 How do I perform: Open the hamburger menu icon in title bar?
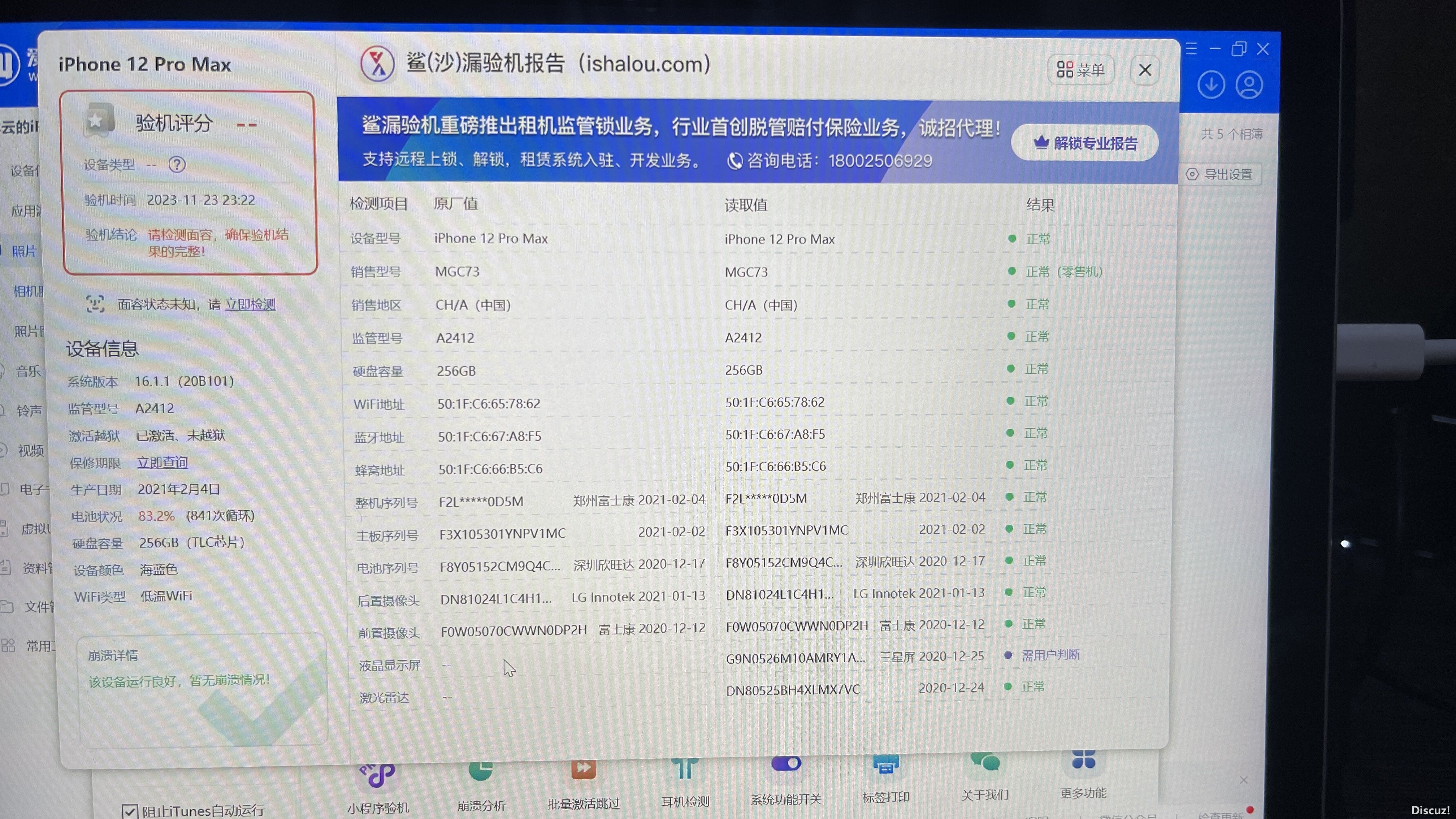point(1191,49)
